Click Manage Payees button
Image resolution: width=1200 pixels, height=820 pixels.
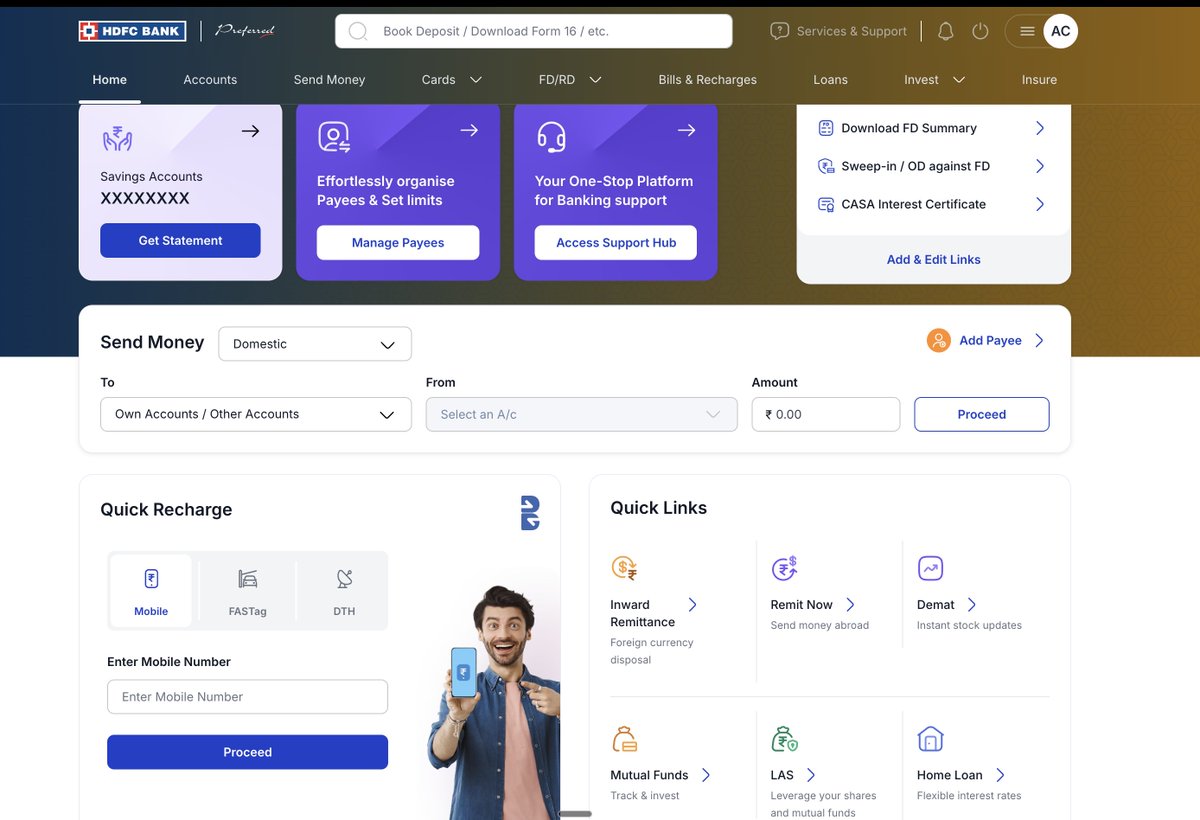(x=398, y=243)
